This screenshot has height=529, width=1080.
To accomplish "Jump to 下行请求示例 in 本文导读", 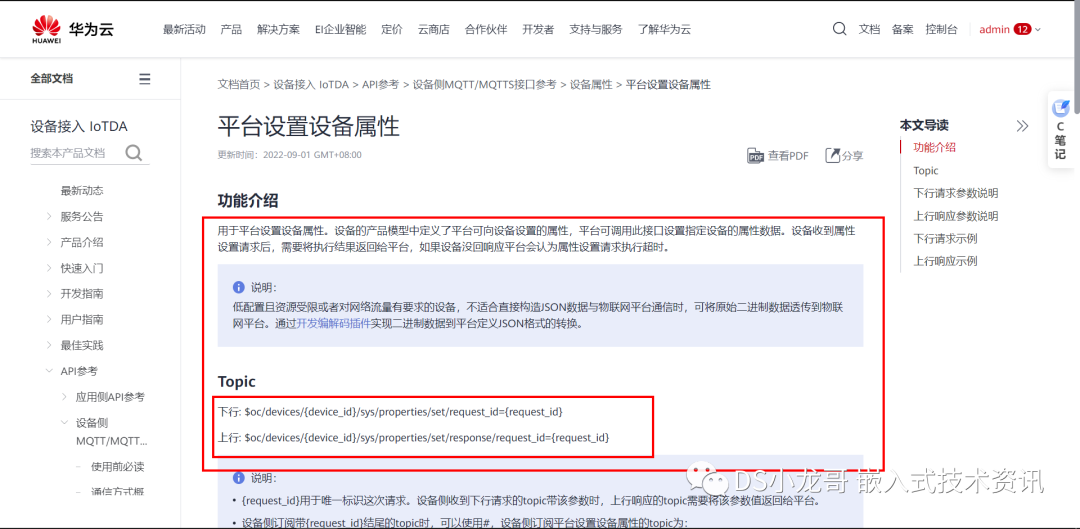I will (x=945, y=238).
